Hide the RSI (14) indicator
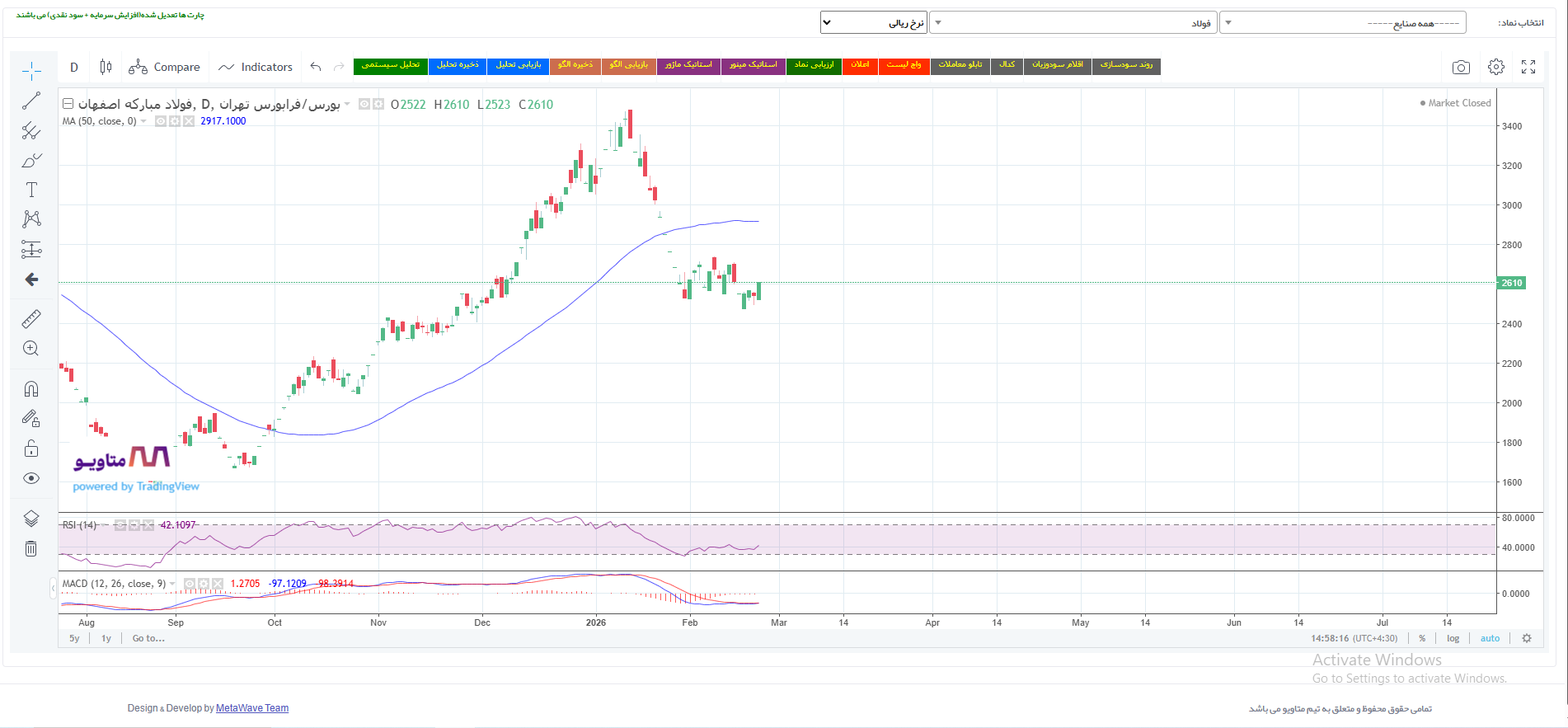 (x=120, y=525)
